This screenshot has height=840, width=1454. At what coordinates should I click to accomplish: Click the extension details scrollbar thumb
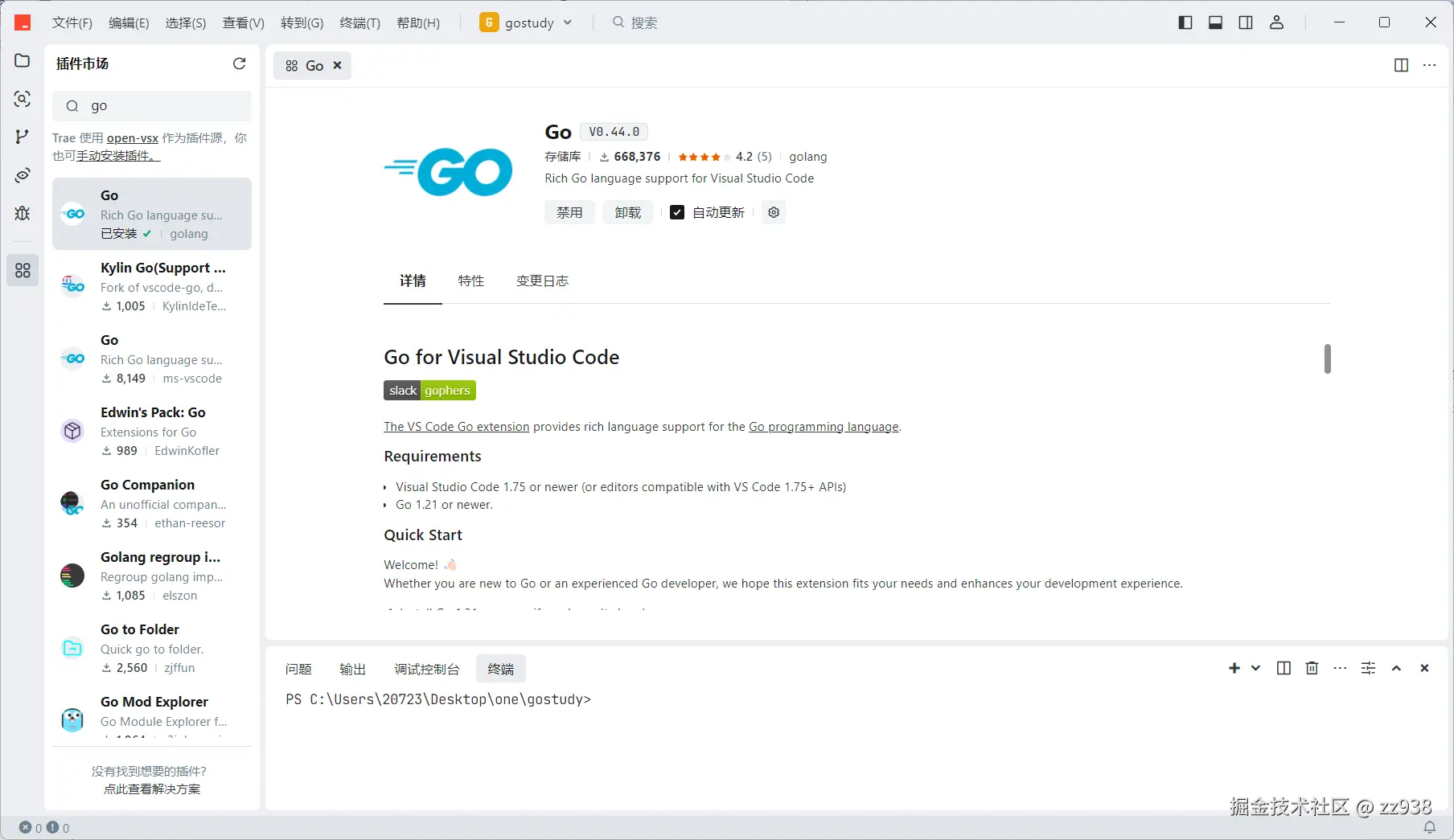click(x=1327, y=359)
